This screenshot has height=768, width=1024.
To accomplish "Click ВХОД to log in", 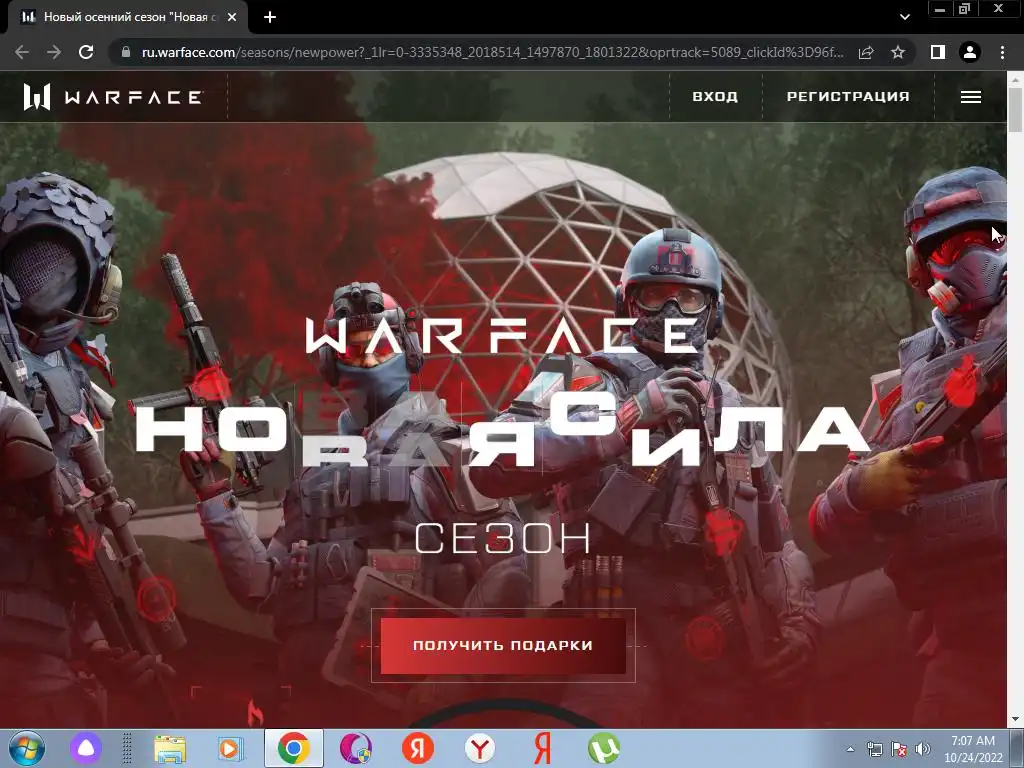I will [x=715, y=97].
